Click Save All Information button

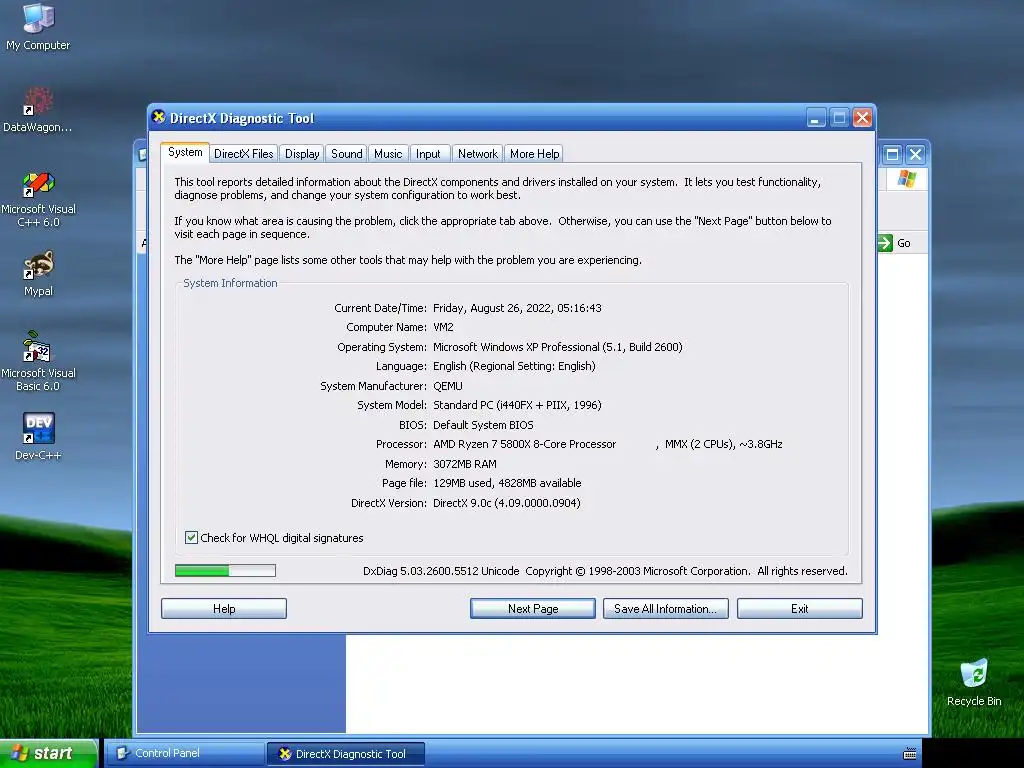pos(665,609)
